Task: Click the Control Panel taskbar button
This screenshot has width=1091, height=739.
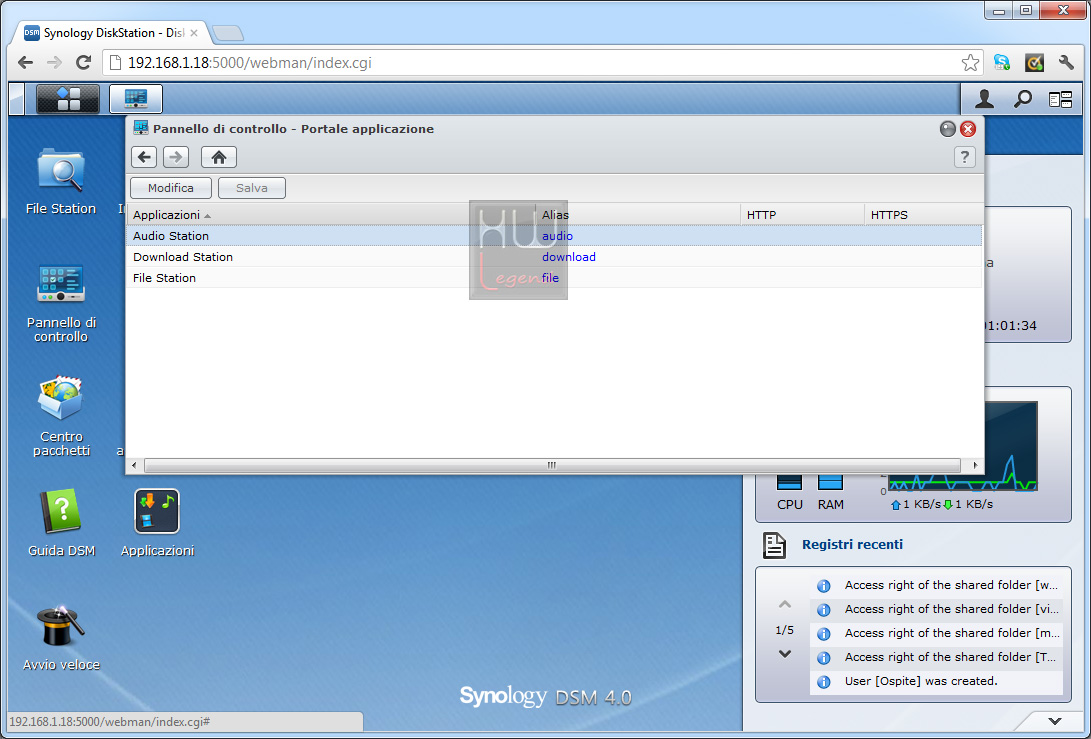Action: pos(136,99)
